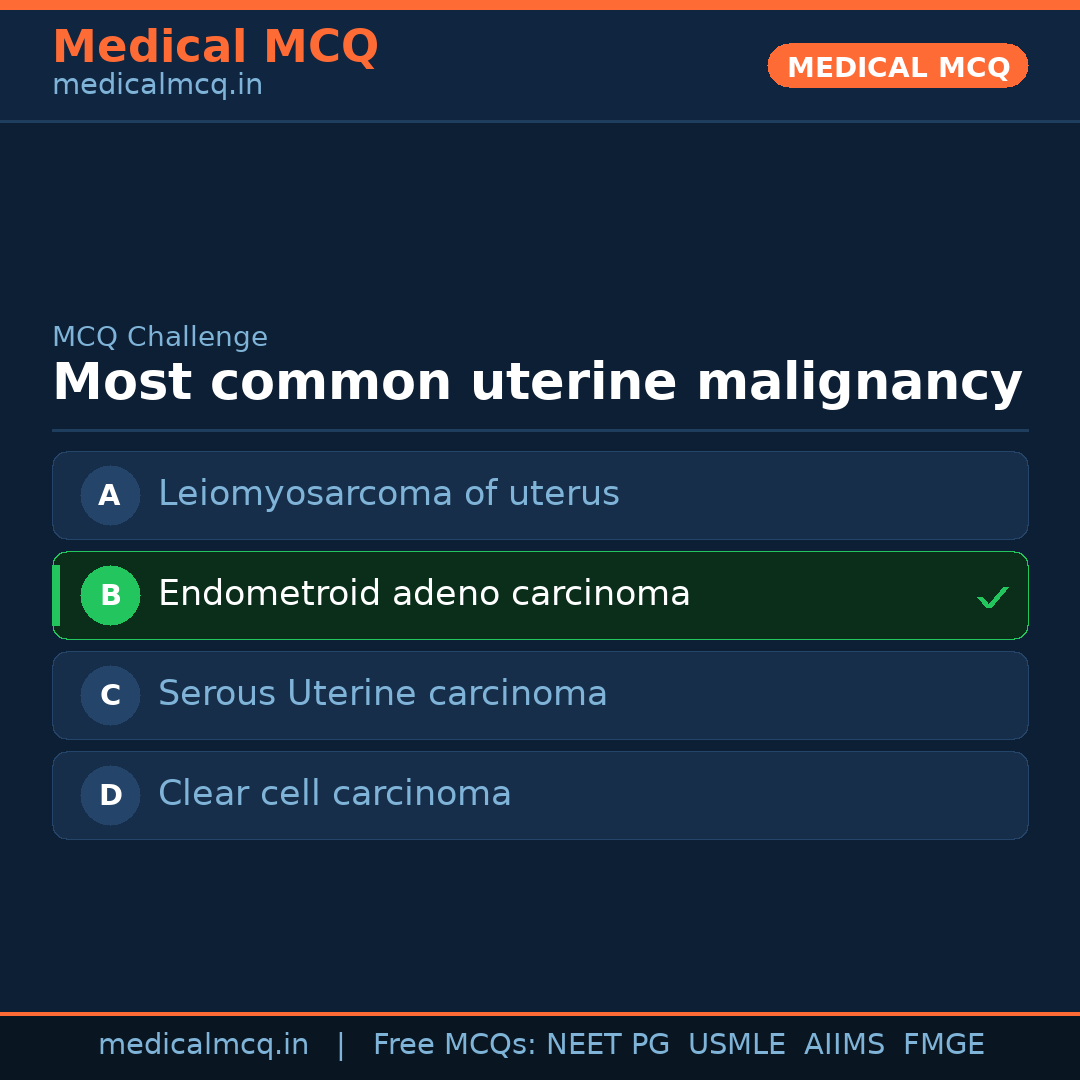Select Endometroid adeno carcinoma answer
The height and width of the screenshot is (1080, 1080).
[x=424, y=594]
